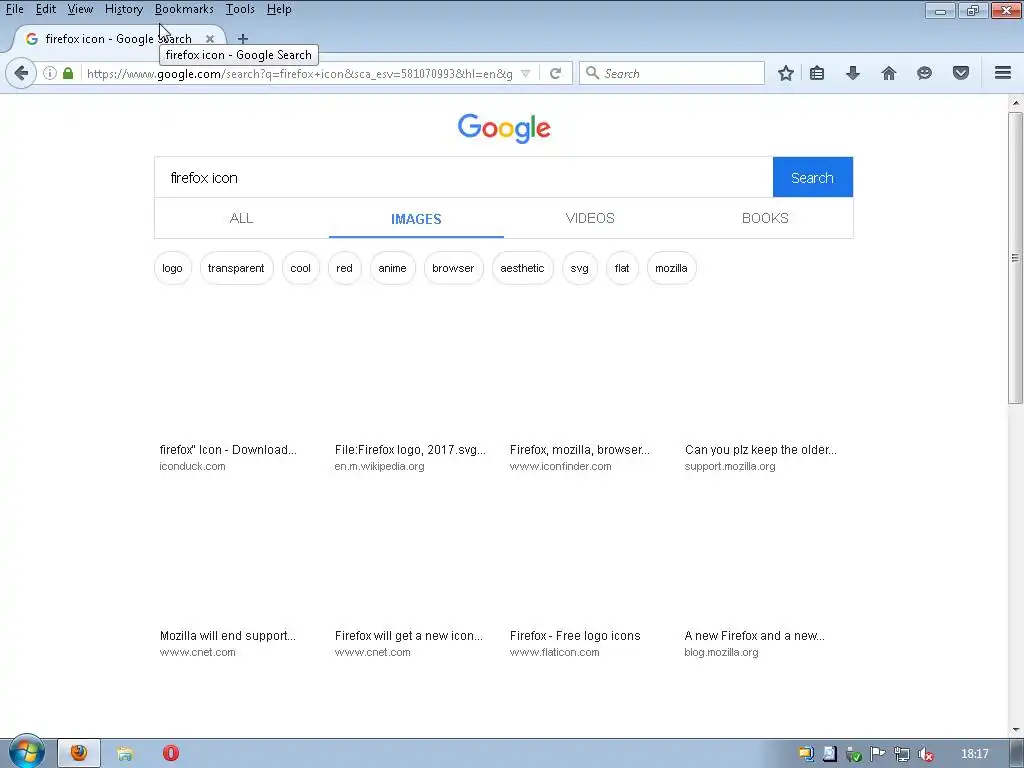Click the muted volume tray icon
Screen dimensions: 1024x768
pyautogui.click(x=925, y=754)
